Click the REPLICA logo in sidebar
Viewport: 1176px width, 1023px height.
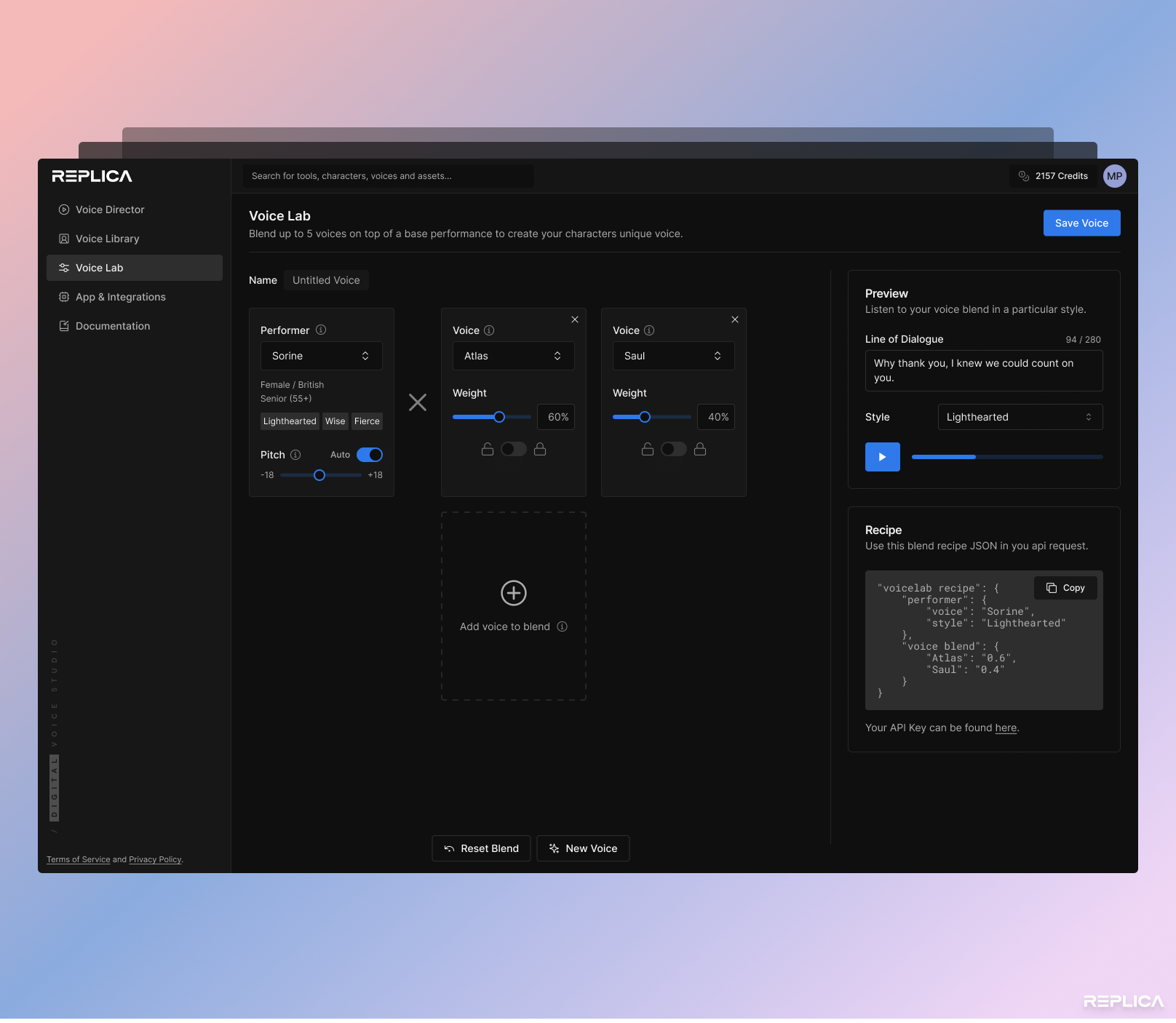click(x=92, y=176)
